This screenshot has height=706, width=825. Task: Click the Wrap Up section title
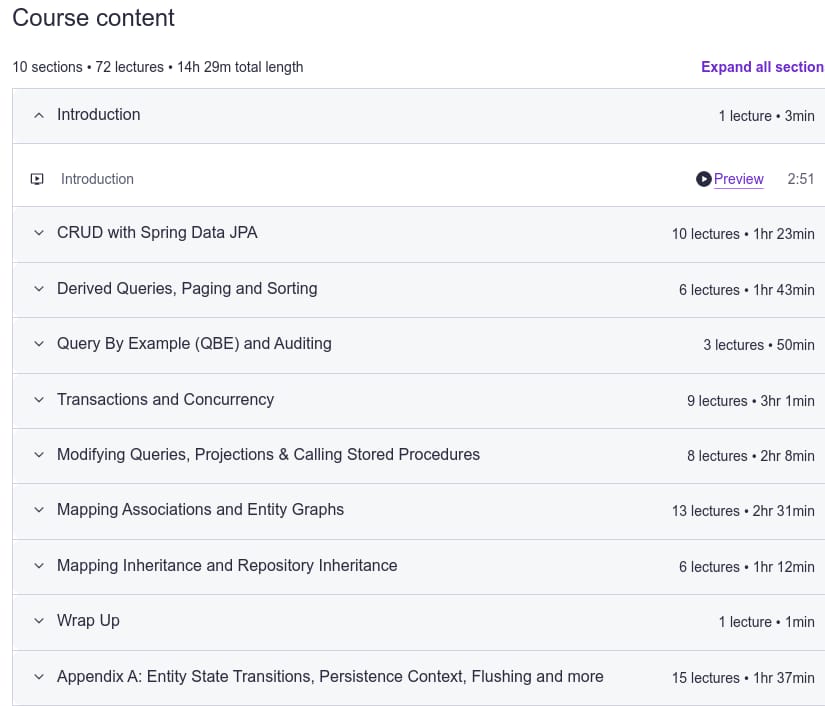click(x=88, y=620)
